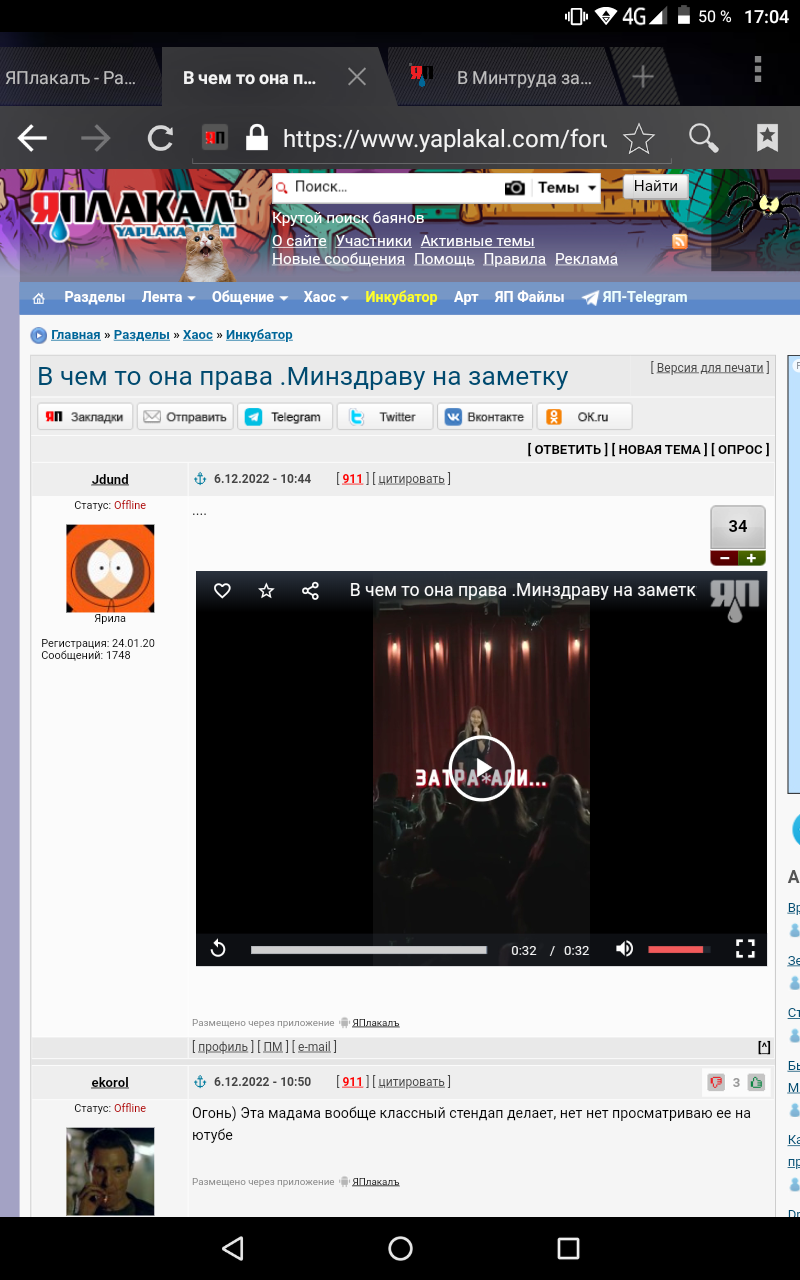Image resolution: width=800 pixels, height=1280 pixels.
Task: Expand the 'Общение' nav dropdown
Action: point(249,297)
